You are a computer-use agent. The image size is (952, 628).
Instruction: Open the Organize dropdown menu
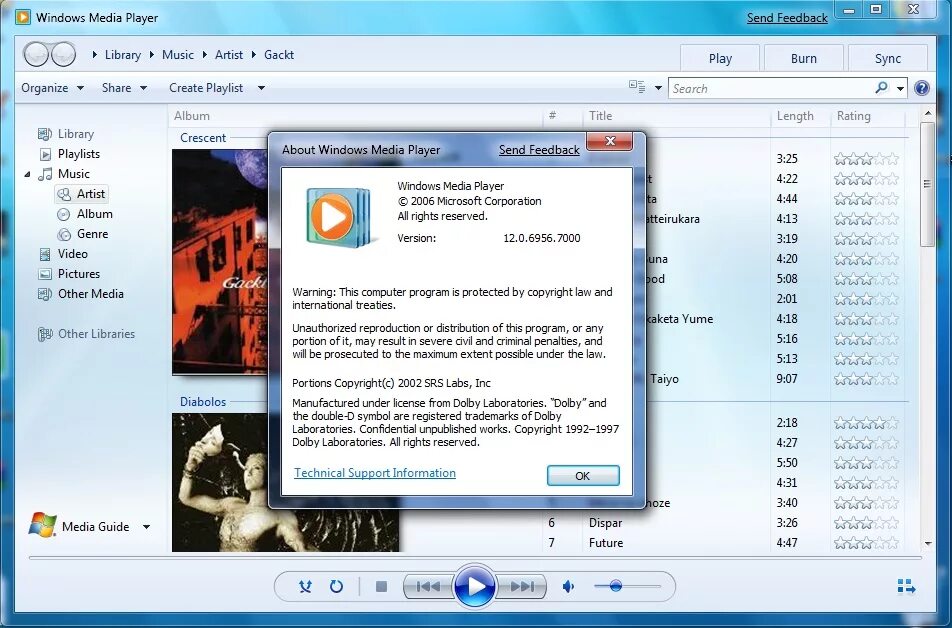(x=52, y=88)
